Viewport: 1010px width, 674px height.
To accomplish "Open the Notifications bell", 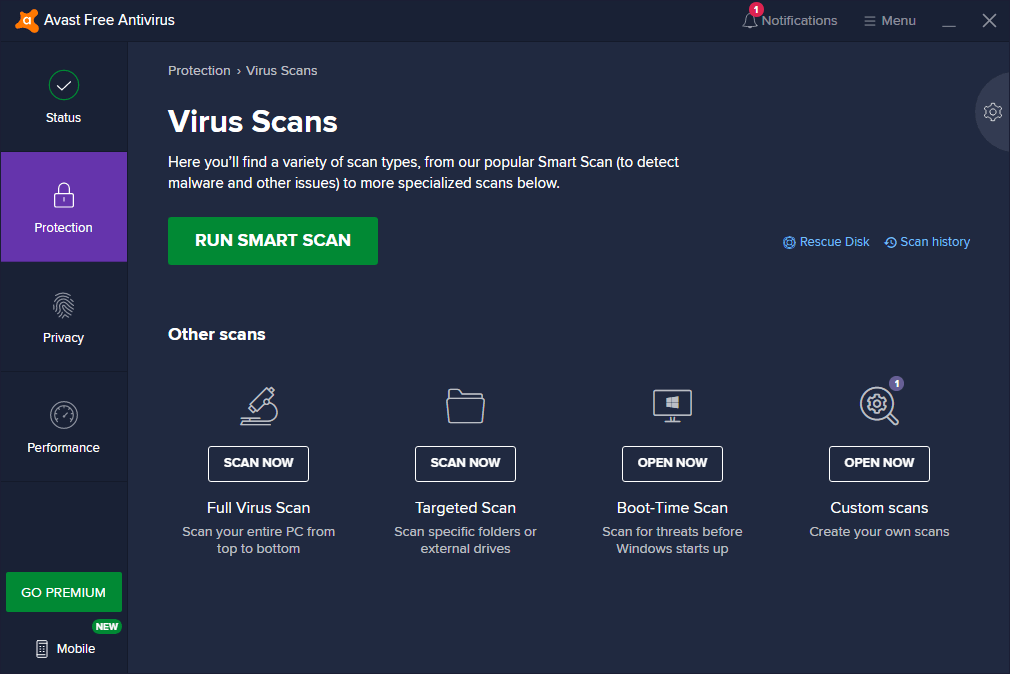I will [x=750, y=20].
